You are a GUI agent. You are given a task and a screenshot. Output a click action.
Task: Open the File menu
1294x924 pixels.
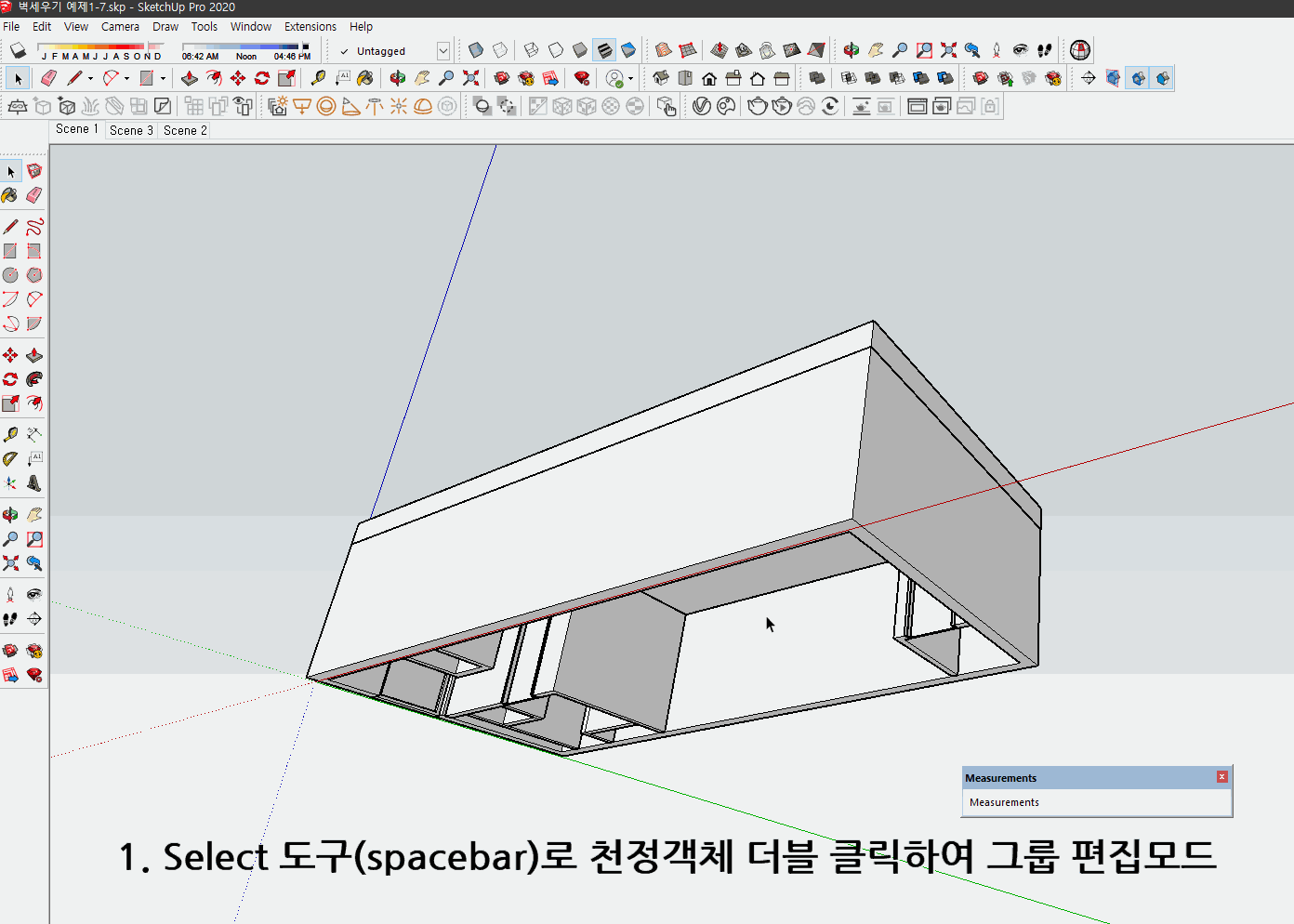[x=11, y=27]
